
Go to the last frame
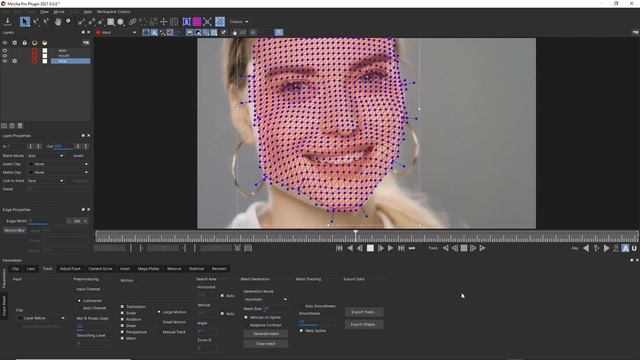401,248
